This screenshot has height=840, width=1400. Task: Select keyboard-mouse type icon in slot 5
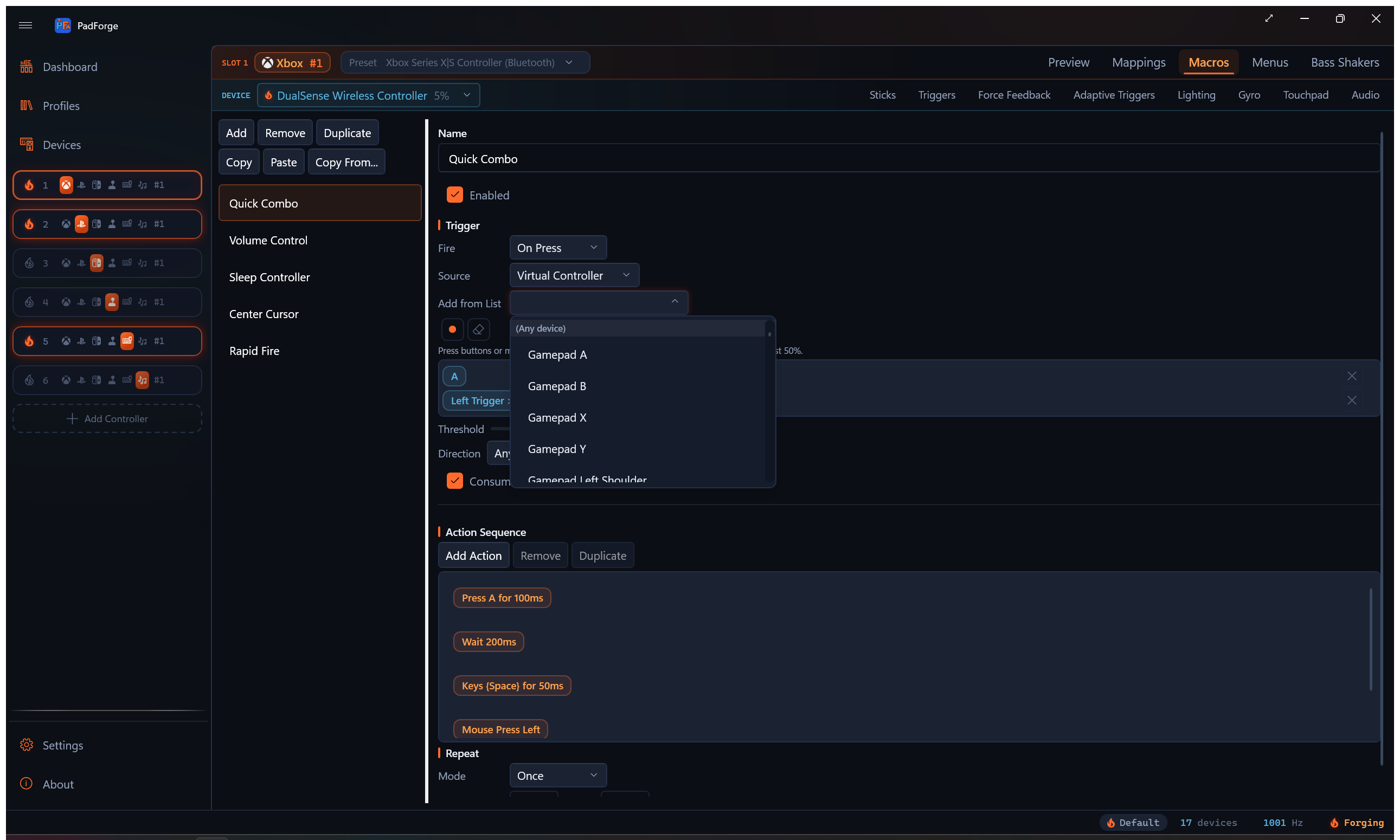tap(127, 341)
